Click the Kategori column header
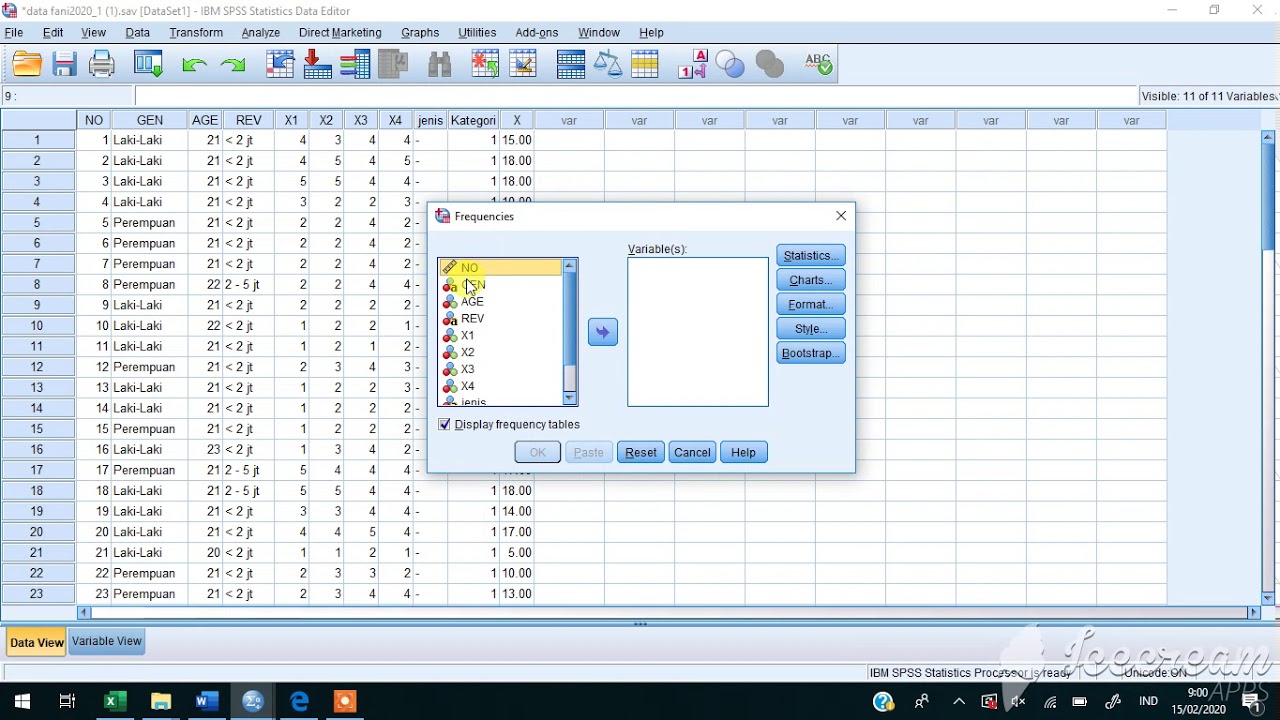Image resolution: width=1280 pixels, height=720 pixels. click(473, 120)
